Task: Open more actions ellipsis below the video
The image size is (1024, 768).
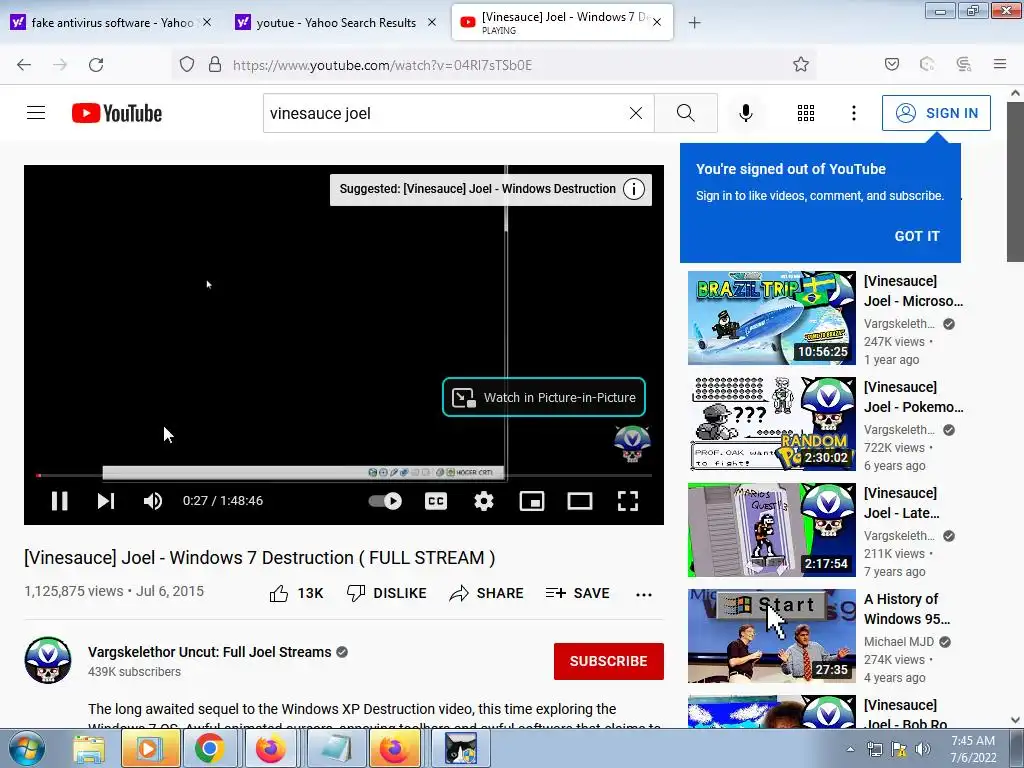Action: (x=644, y=594)
